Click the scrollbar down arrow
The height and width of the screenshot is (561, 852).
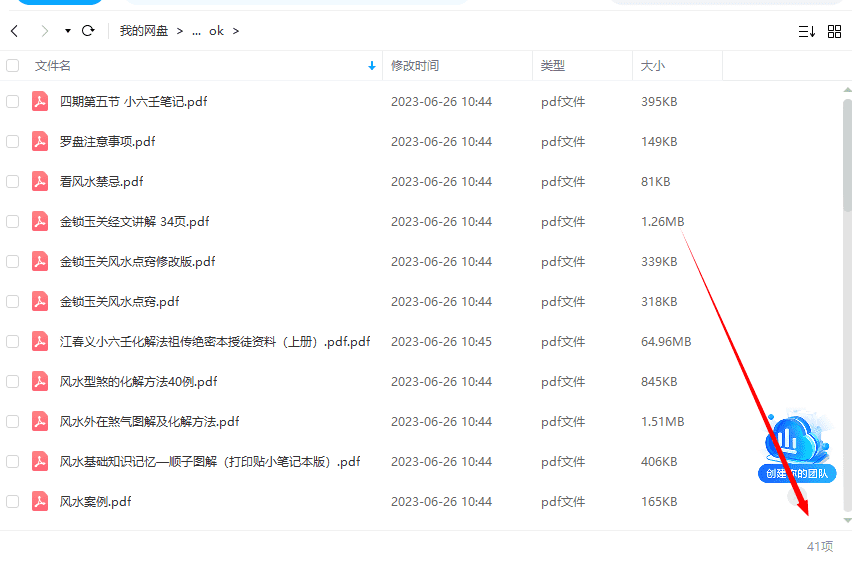847,520
